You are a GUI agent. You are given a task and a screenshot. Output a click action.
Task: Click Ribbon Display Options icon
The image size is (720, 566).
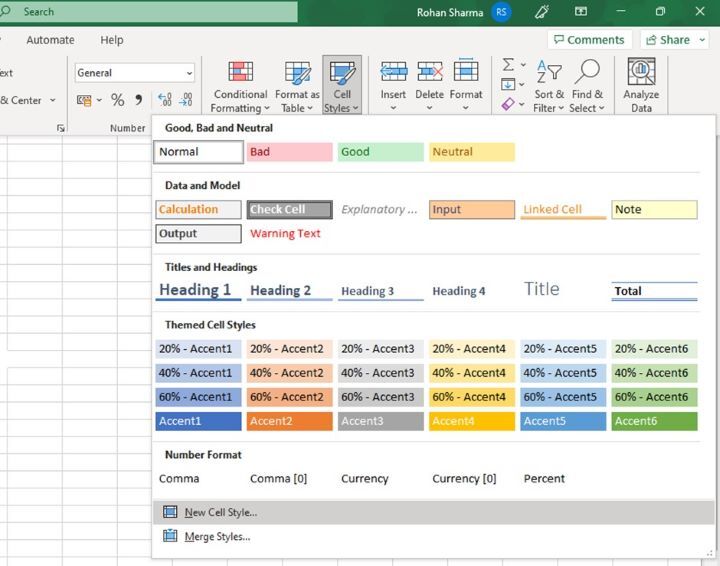click(x=581, y=11)
